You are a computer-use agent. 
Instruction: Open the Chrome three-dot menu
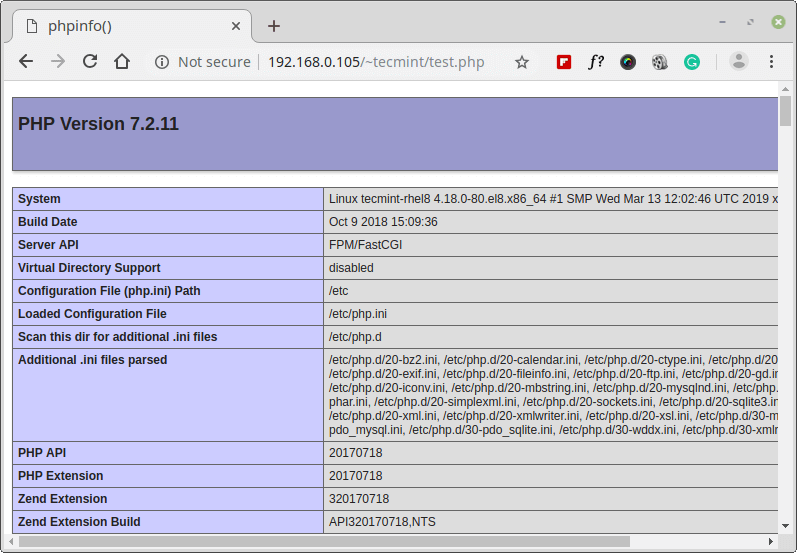[x=771, y=62]
